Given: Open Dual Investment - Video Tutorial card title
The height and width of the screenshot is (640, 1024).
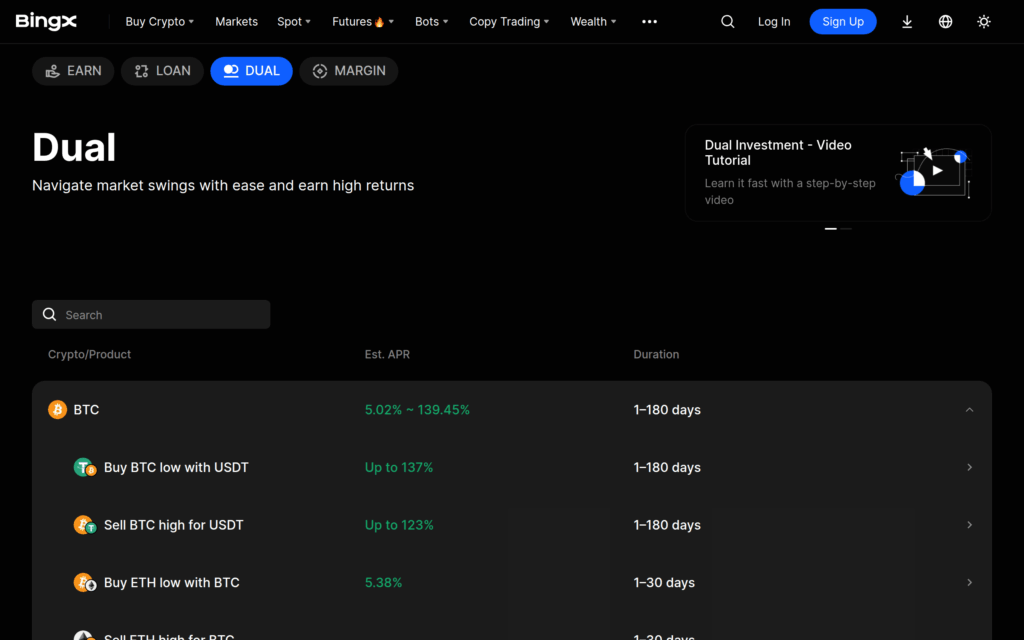Looking at the screenshot, I should (x=778, y=153).
